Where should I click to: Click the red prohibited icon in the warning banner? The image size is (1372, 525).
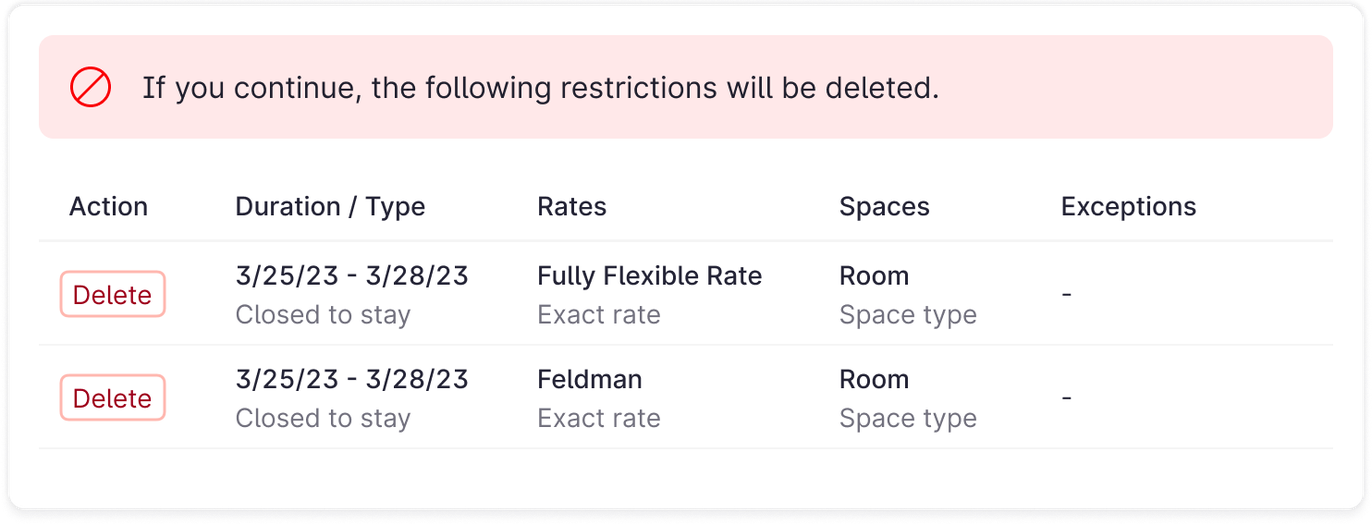coord(90,88)
